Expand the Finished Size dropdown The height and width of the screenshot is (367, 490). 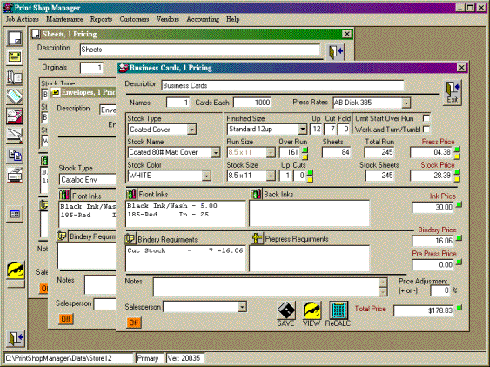pyautogui.click(x=302, y=129)
